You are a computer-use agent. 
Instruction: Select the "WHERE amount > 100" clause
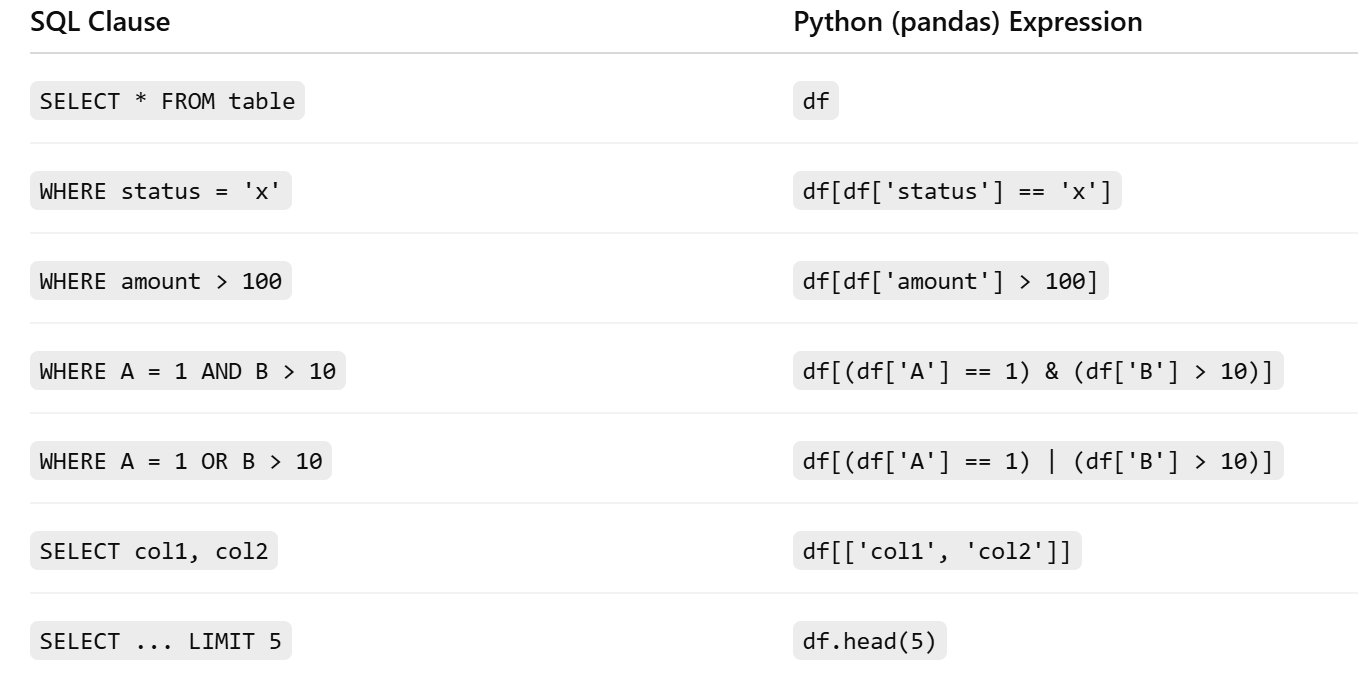pos(160,281)
